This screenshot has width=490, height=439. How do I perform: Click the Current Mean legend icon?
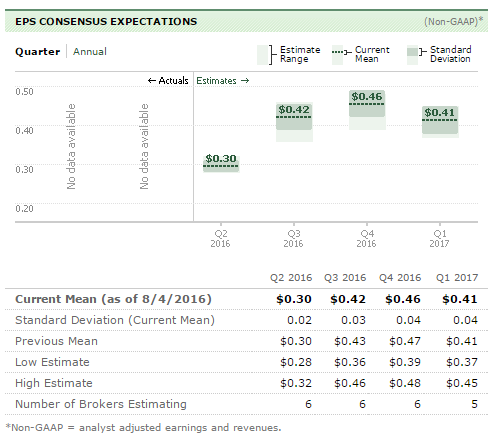pyautogui.click(x=337, y=55)
